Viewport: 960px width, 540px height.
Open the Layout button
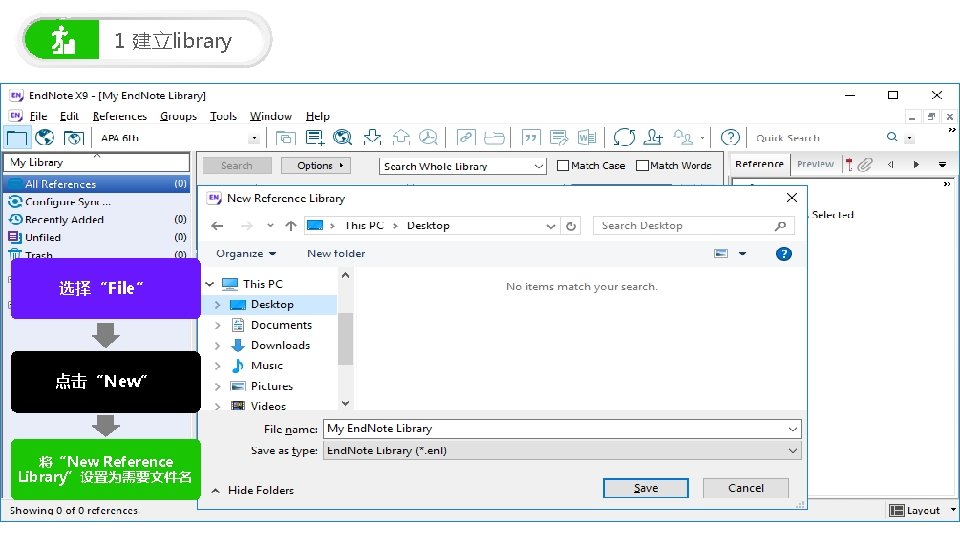click(x=915, y=511)
